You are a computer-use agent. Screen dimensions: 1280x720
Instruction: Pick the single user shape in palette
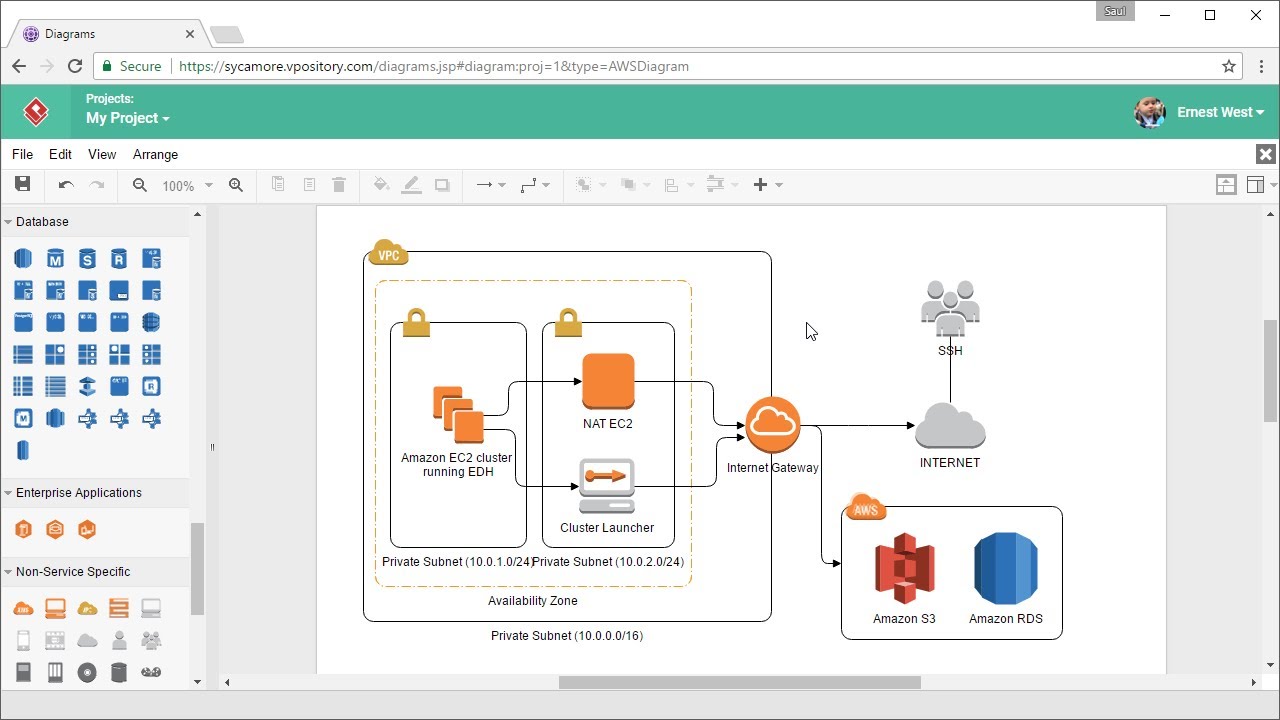pyautogui.click(x=119, y=640)
